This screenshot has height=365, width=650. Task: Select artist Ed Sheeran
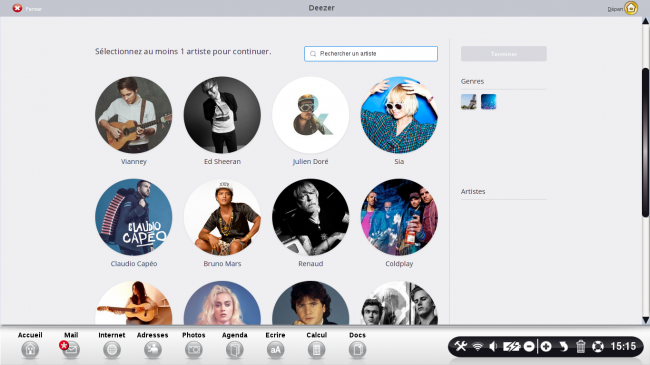click(x=222, y=115)
